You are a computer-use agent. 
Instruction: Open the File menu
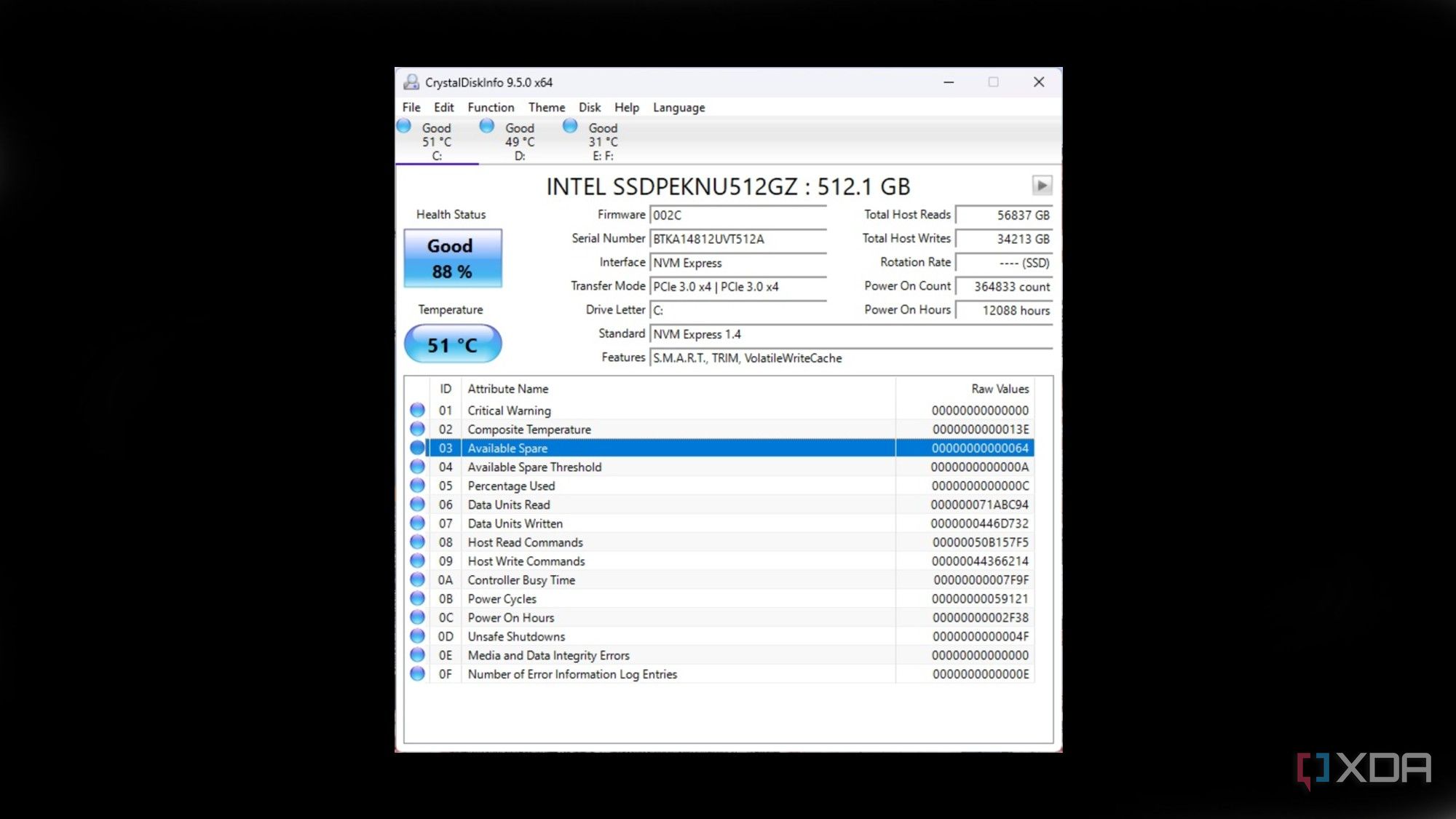411,107
